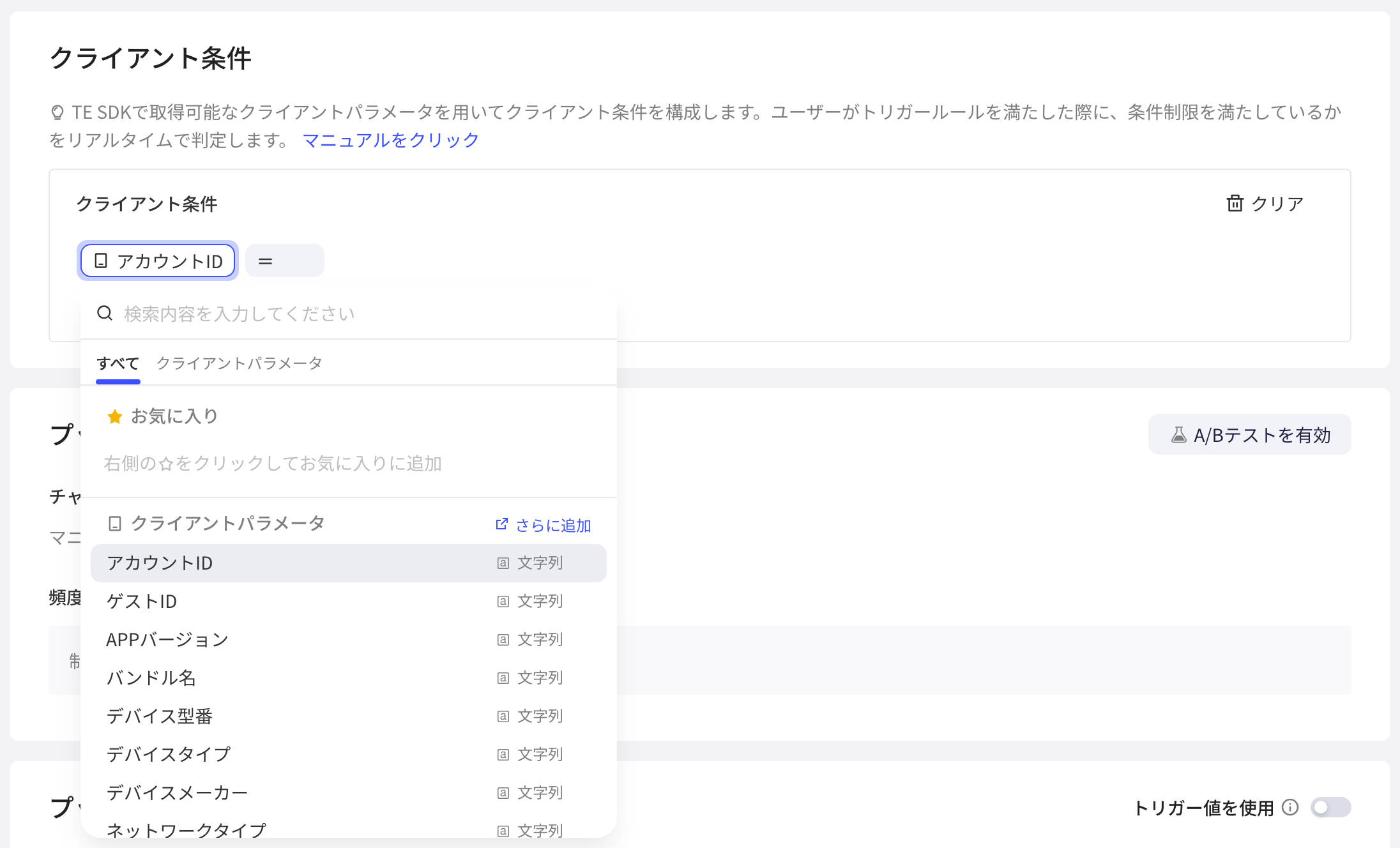Click the external link icon beside さらに追加

(502, 524)
